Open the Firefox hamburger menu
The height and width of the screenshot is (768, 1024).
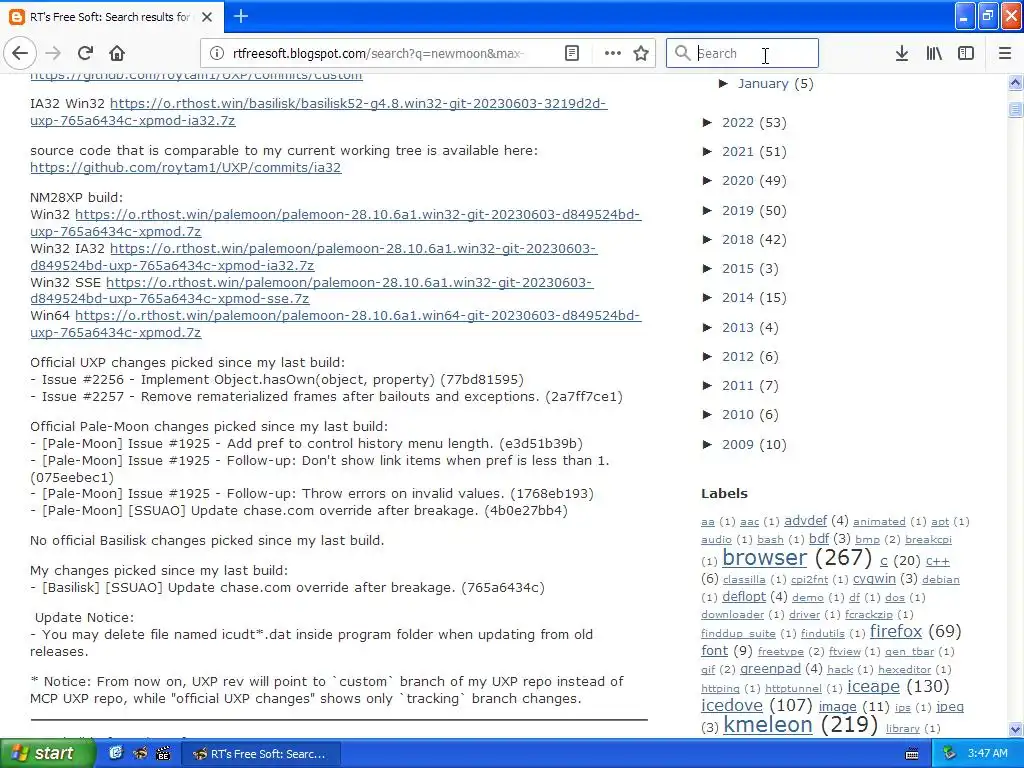click(x=1005, y=53)
